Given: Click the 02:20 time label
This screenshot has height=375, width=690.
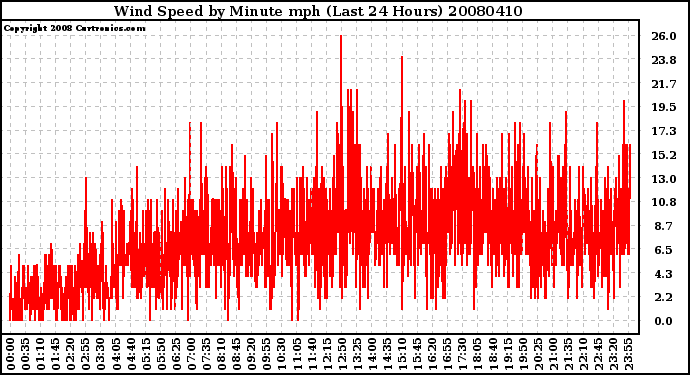Looking at the screenshot, I should tap(70, 354).
